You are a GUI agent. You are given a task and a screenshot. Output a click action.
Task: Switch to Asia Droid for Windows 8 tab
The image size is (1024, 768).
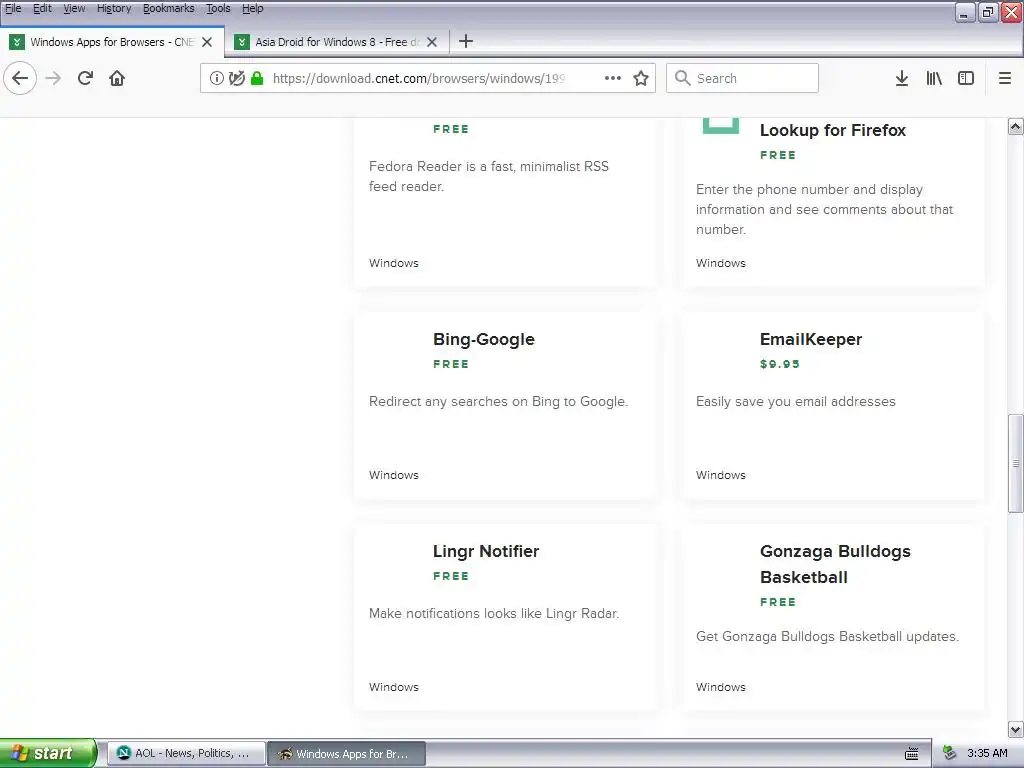point(337,42)
